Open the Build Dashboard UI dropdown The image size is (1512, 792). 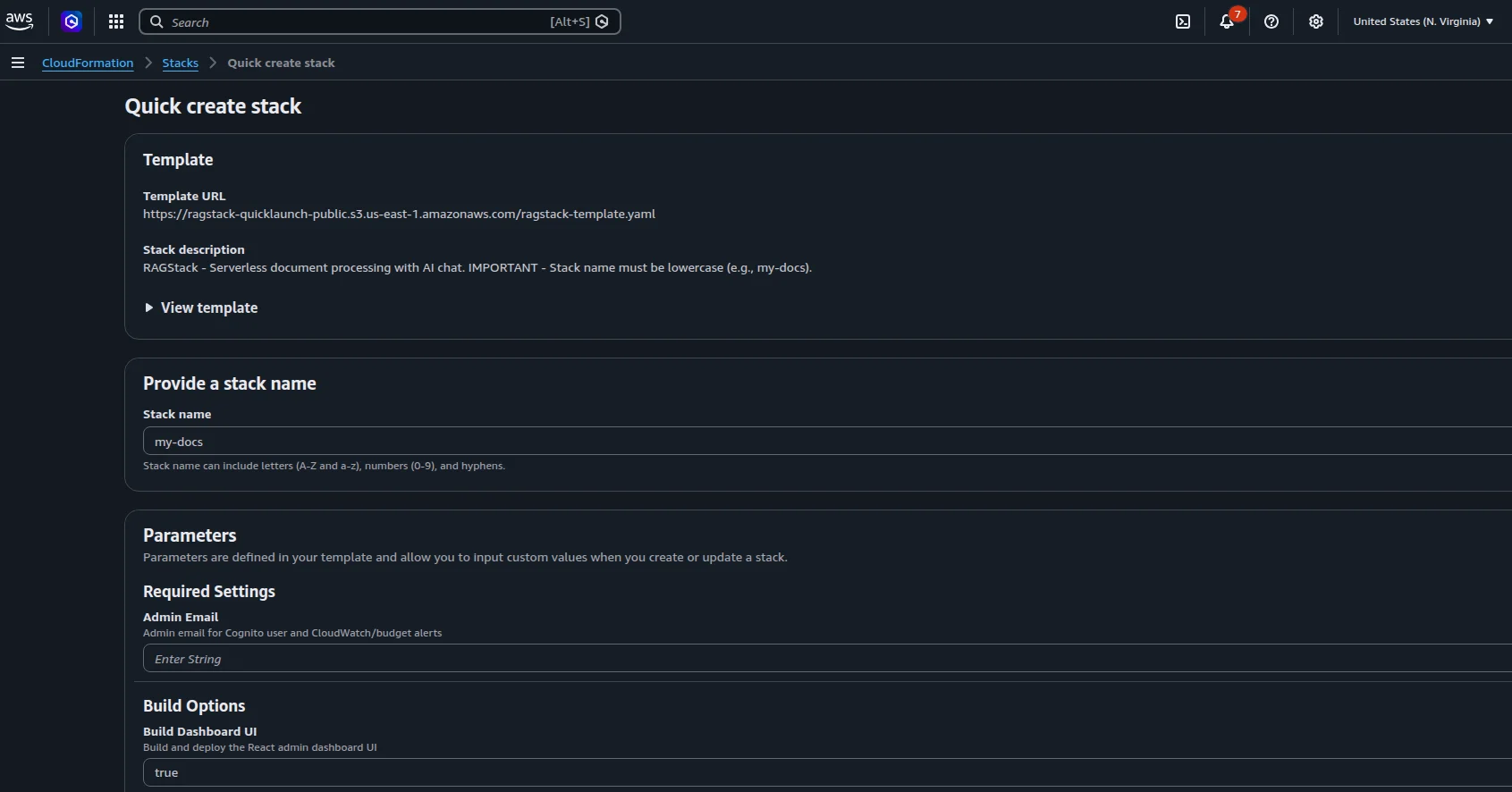click(x=827, y=772)
